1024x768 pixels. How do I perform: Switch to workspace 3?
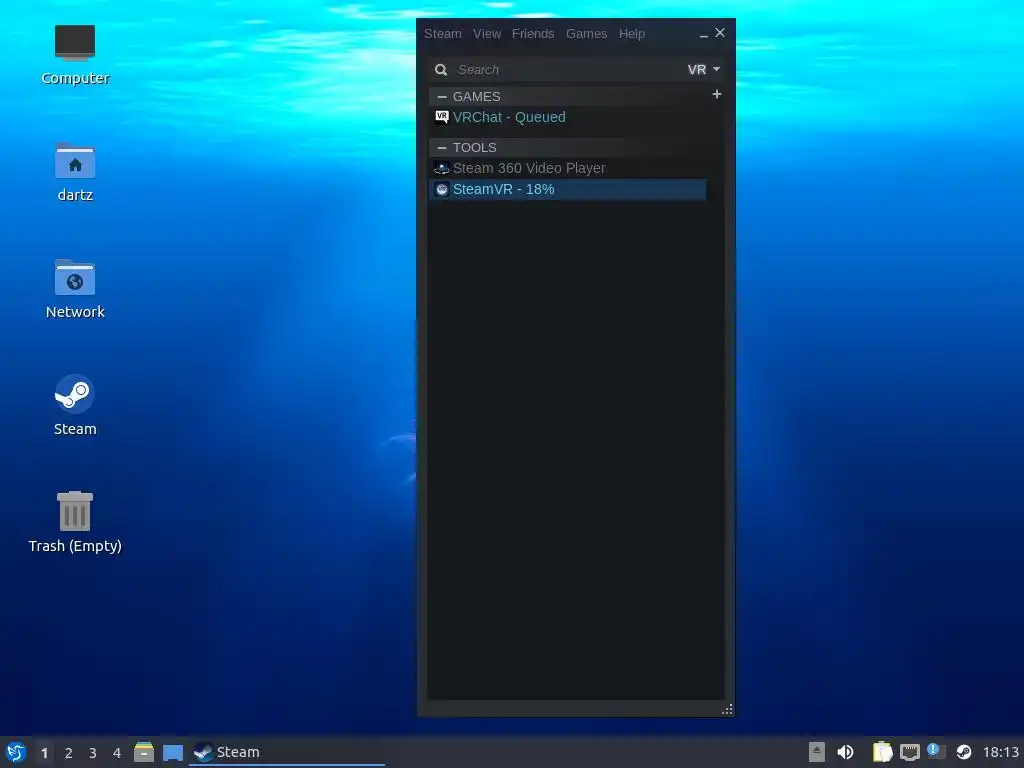pos(93,753)
